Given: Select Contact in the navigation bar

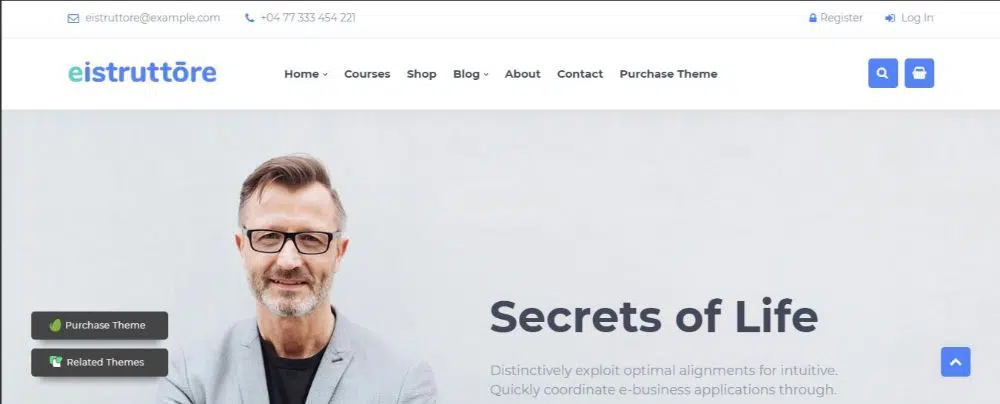Looking at the screenshot, I should pyautogui.click(x=580, y=74).
